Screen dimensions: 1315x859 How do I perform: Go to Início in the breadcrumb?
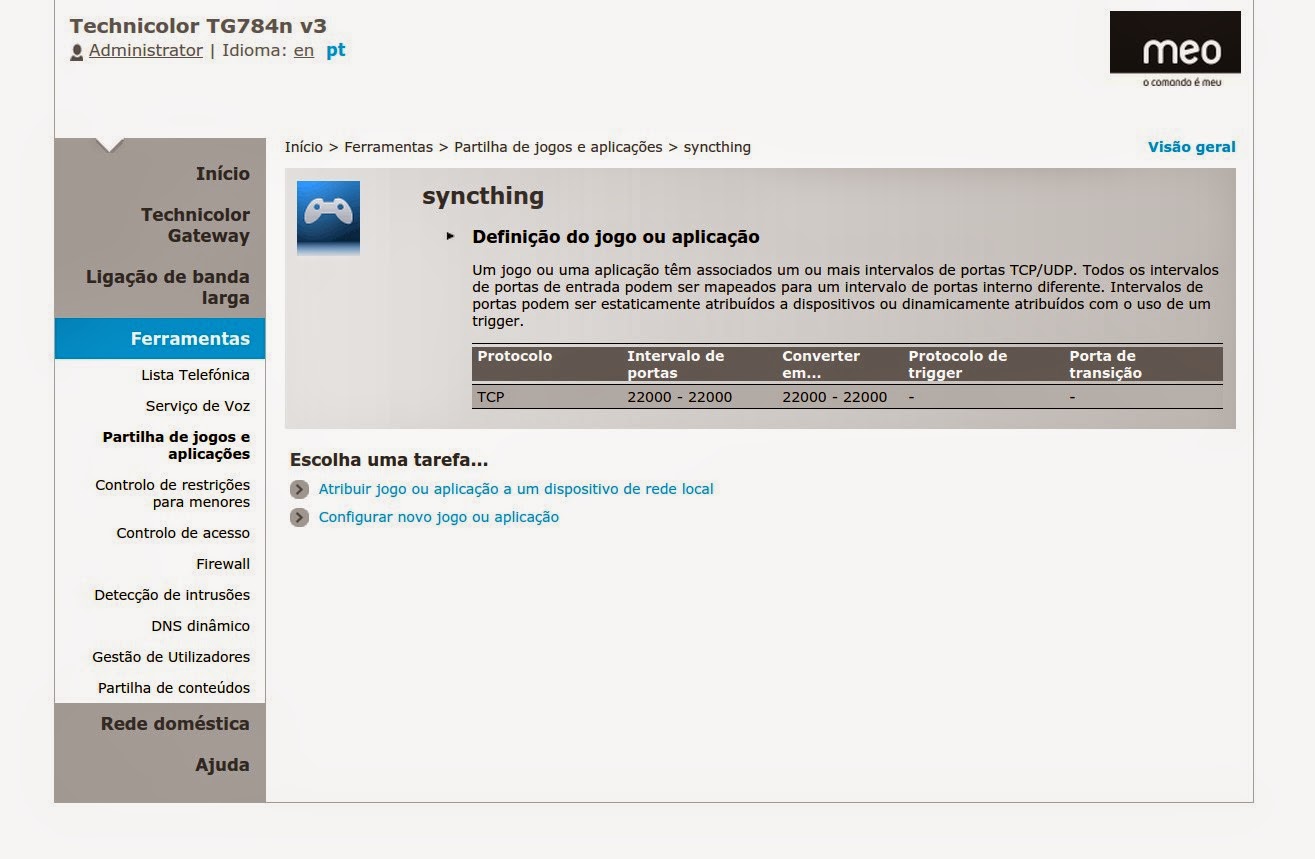coord(304,147)
